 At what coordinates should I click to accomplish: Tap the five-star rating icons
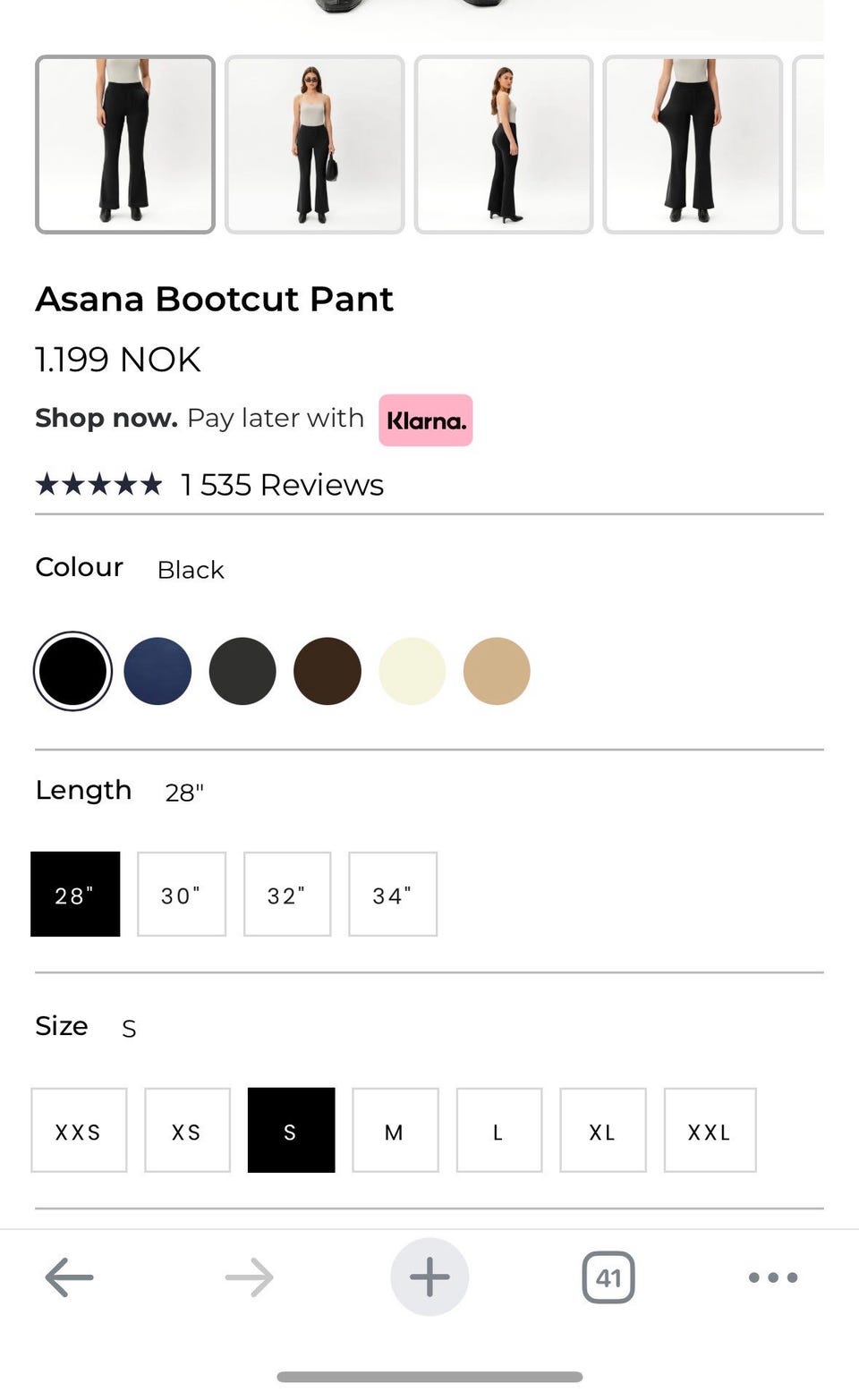click(98, 485)
